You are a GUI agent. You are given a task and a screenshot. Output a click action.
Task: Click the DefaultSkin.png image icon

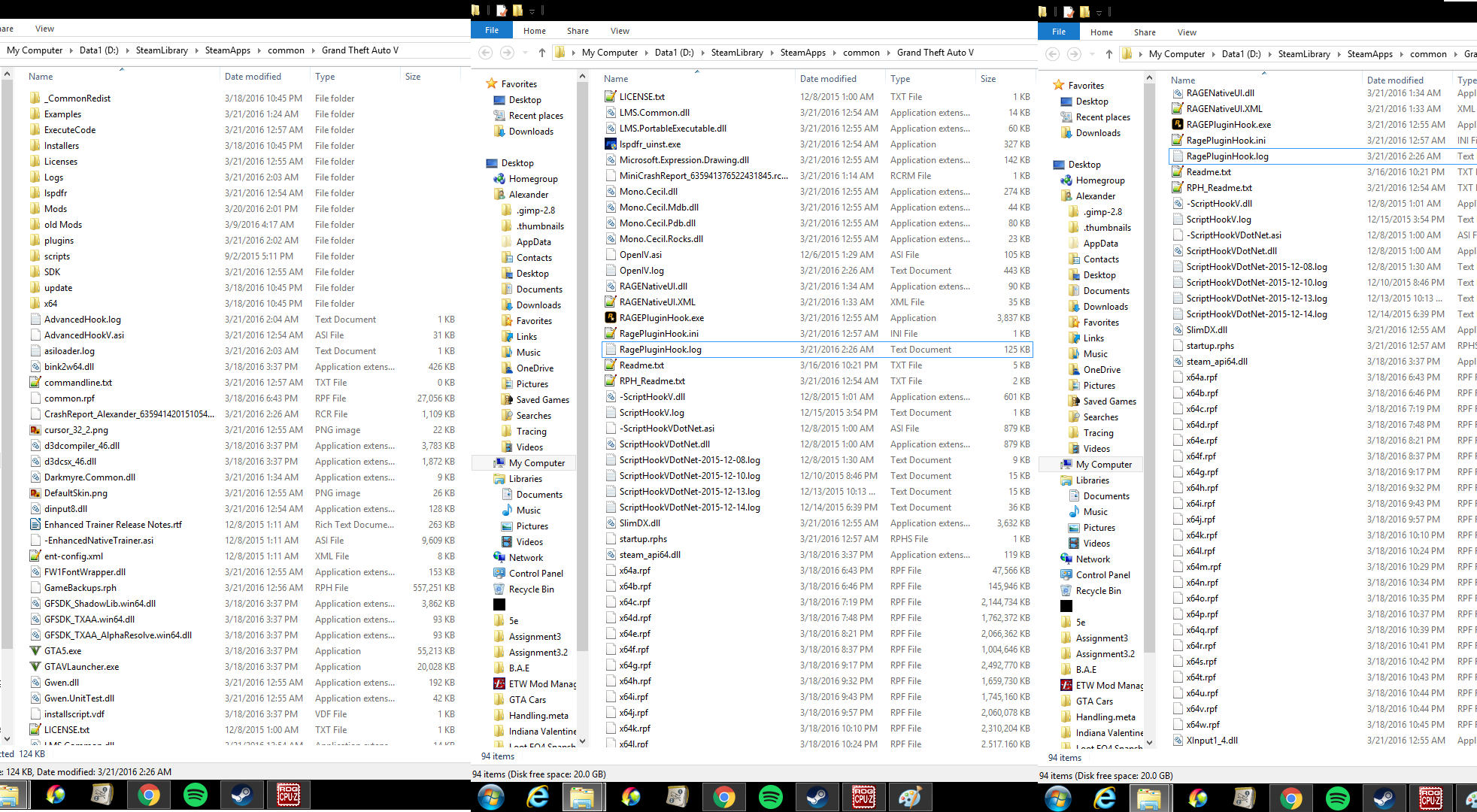(35, 493)
